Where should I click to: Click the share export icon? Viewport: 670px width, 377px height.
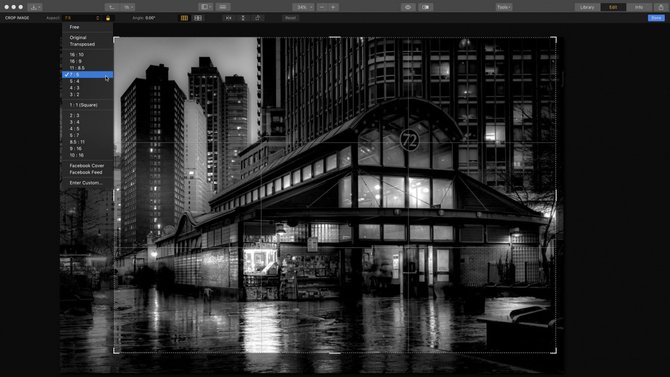click(661, 7)
